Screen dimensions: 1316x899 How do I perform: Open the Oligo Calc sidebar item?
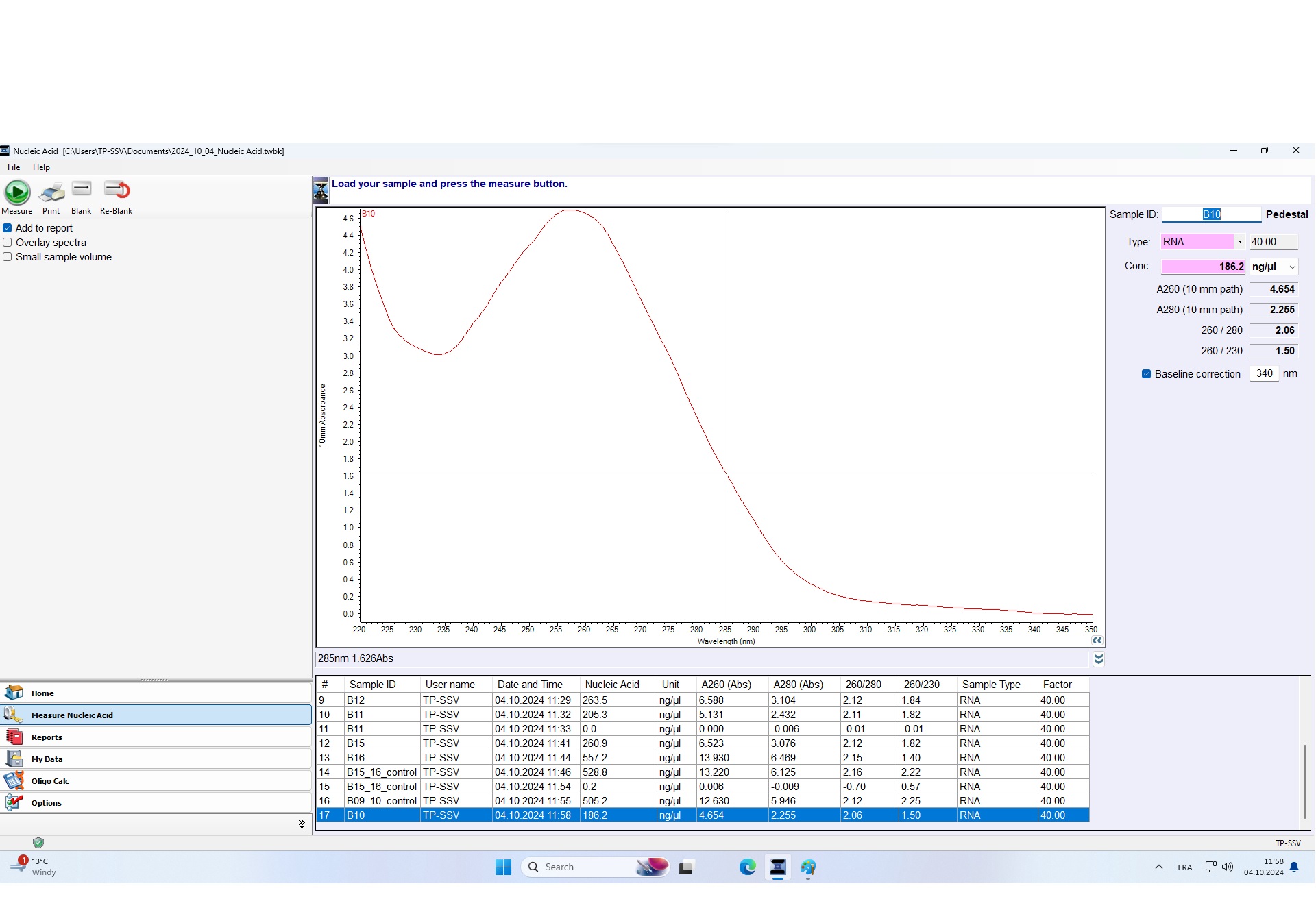(50, 781)
